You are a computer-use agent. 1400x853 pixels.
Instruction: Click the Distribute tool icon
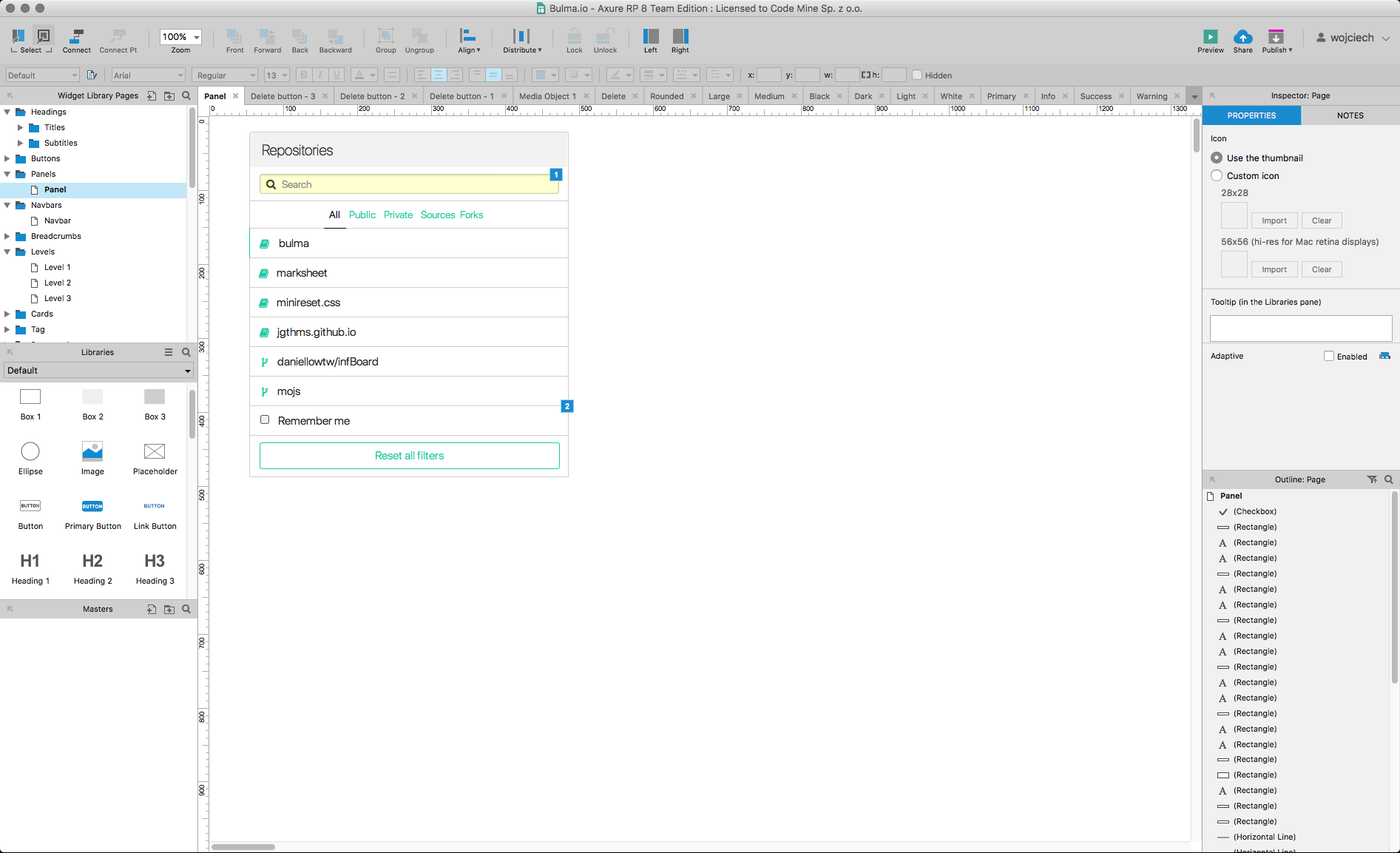pyautogui.click(x=521, y=36)
